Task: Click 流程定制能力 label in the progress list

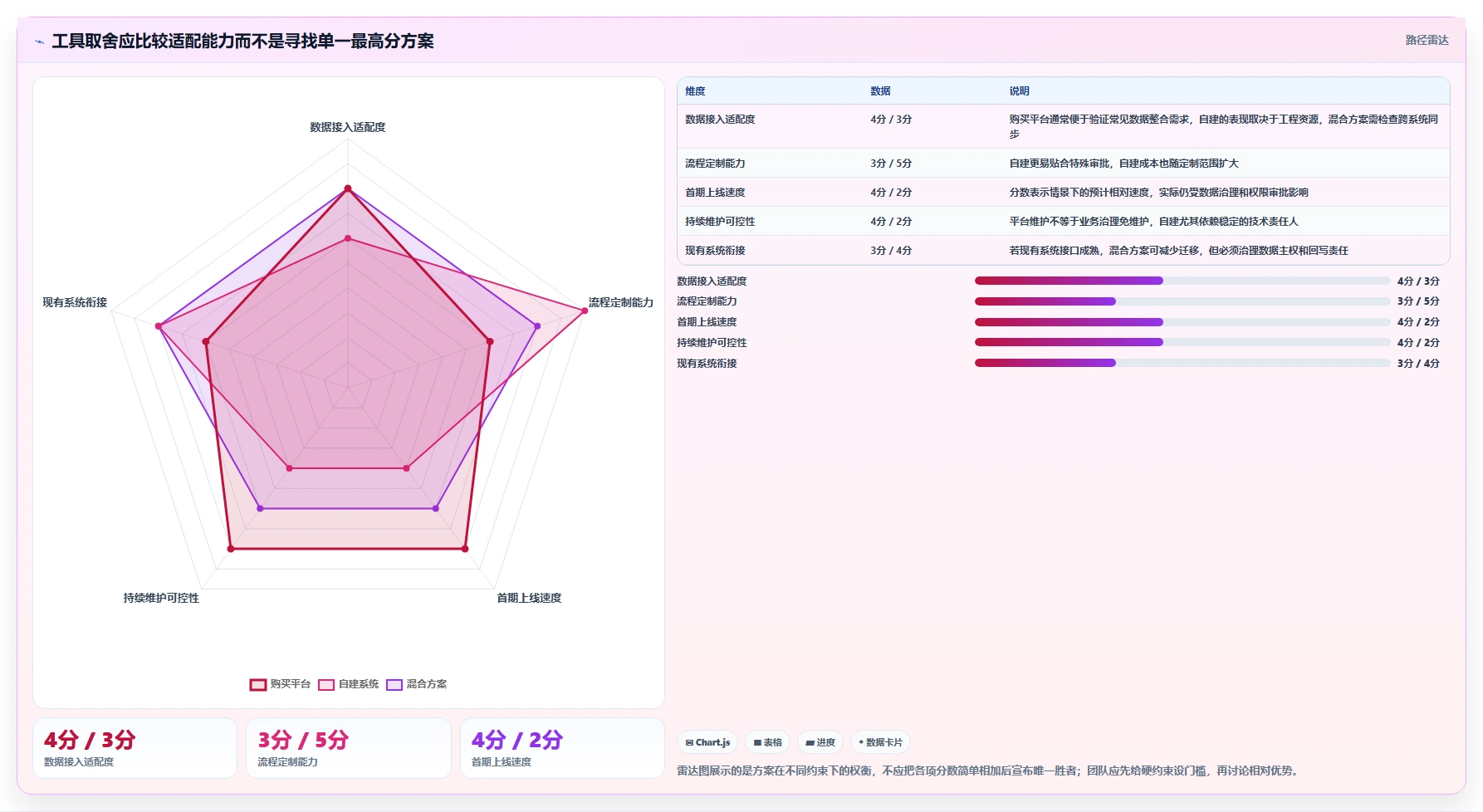Action: (x=707, y=301)
